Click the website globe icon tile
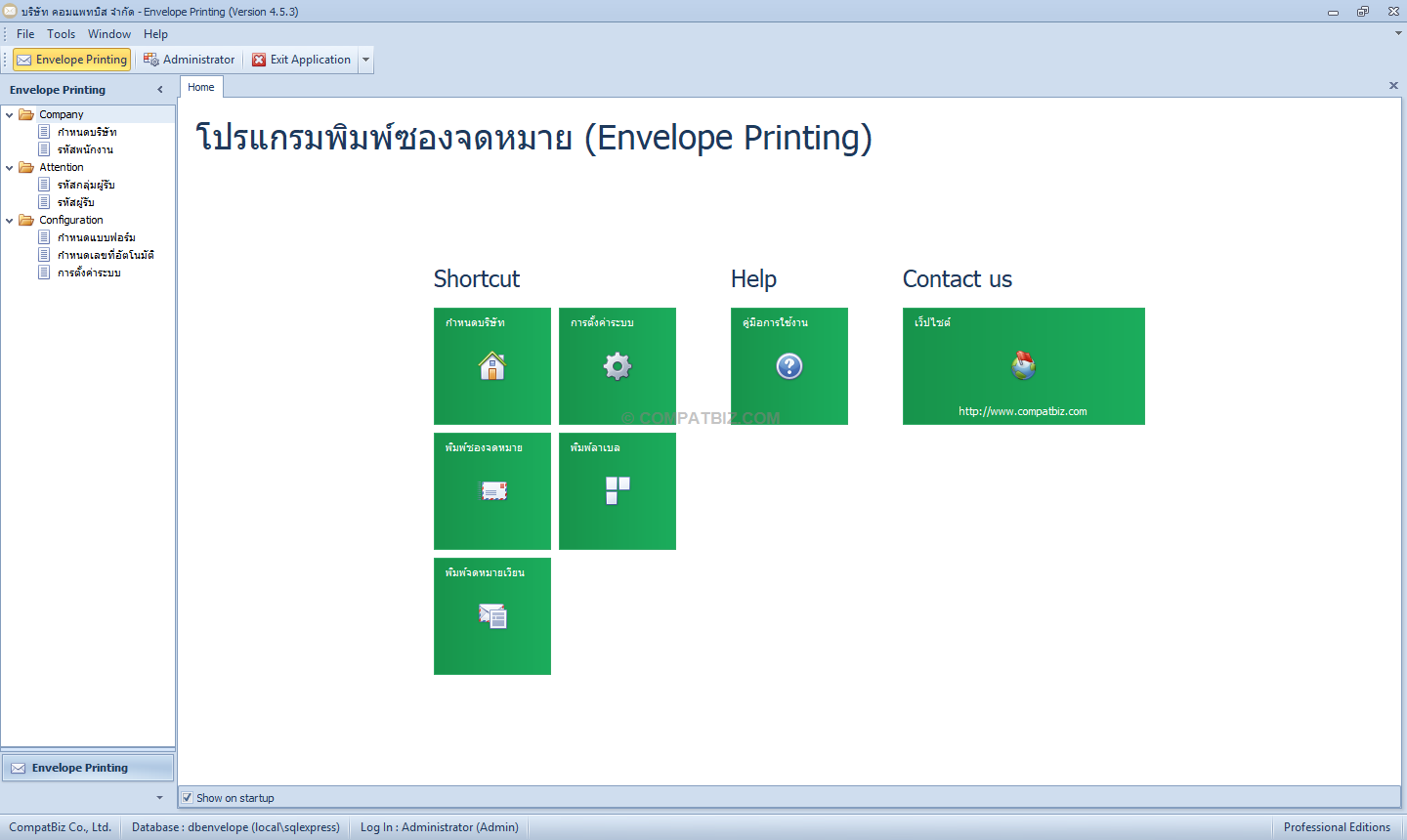The width and height of the screenshot is (1407, 840). (x=1024, y=366)
